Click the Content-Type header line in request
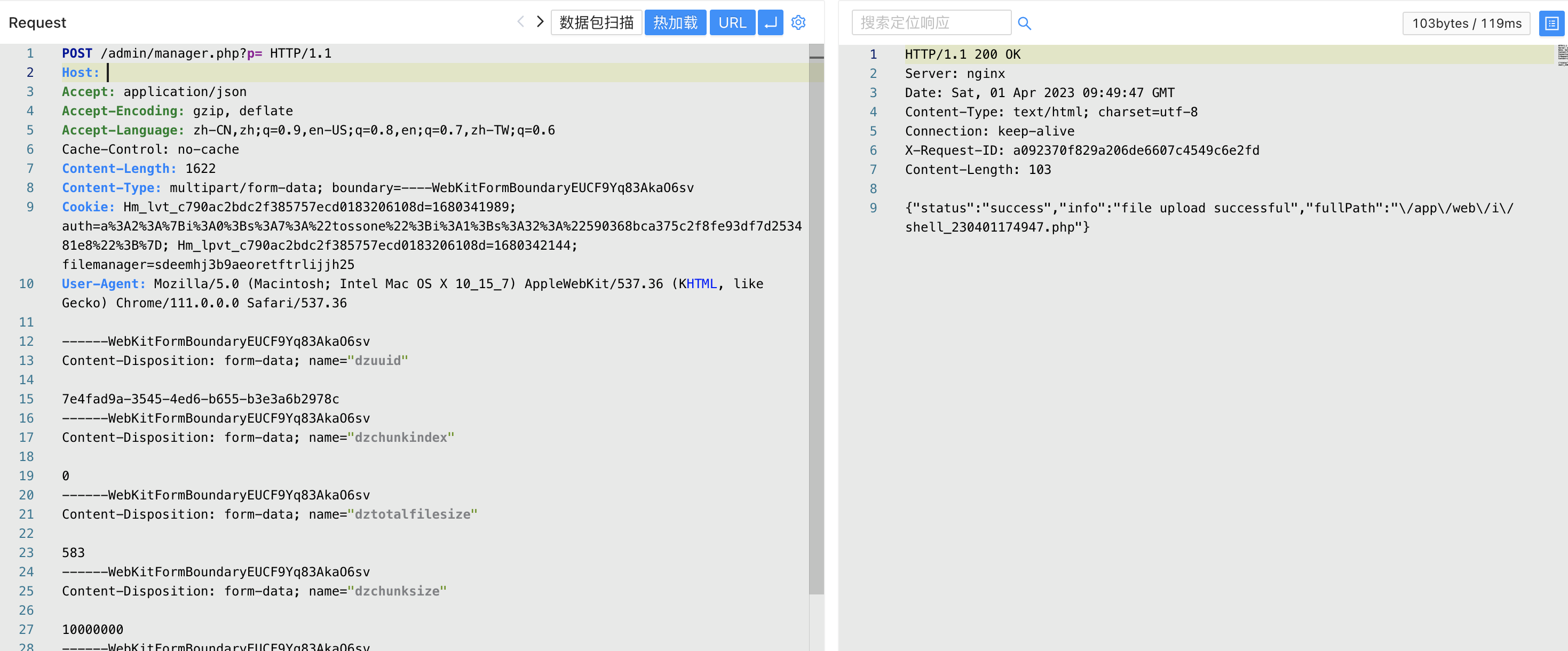The height and width of the screenshot is (651, 1568). 377,187
